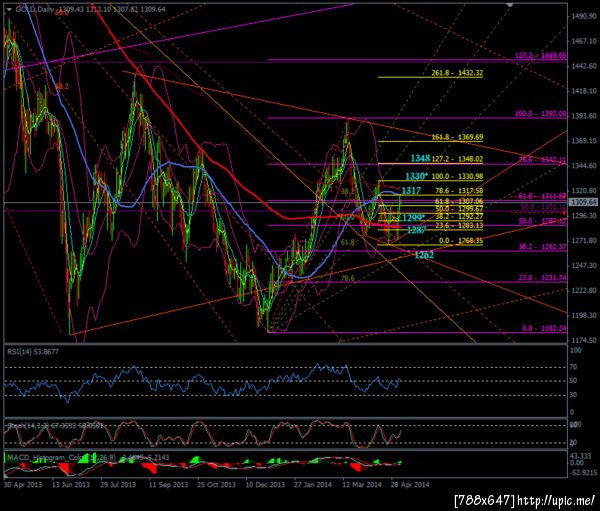The image size is (600, 511).
Task: Select Fibonacci label 100.0 - 1330.98
Action: tap(457, 176)
